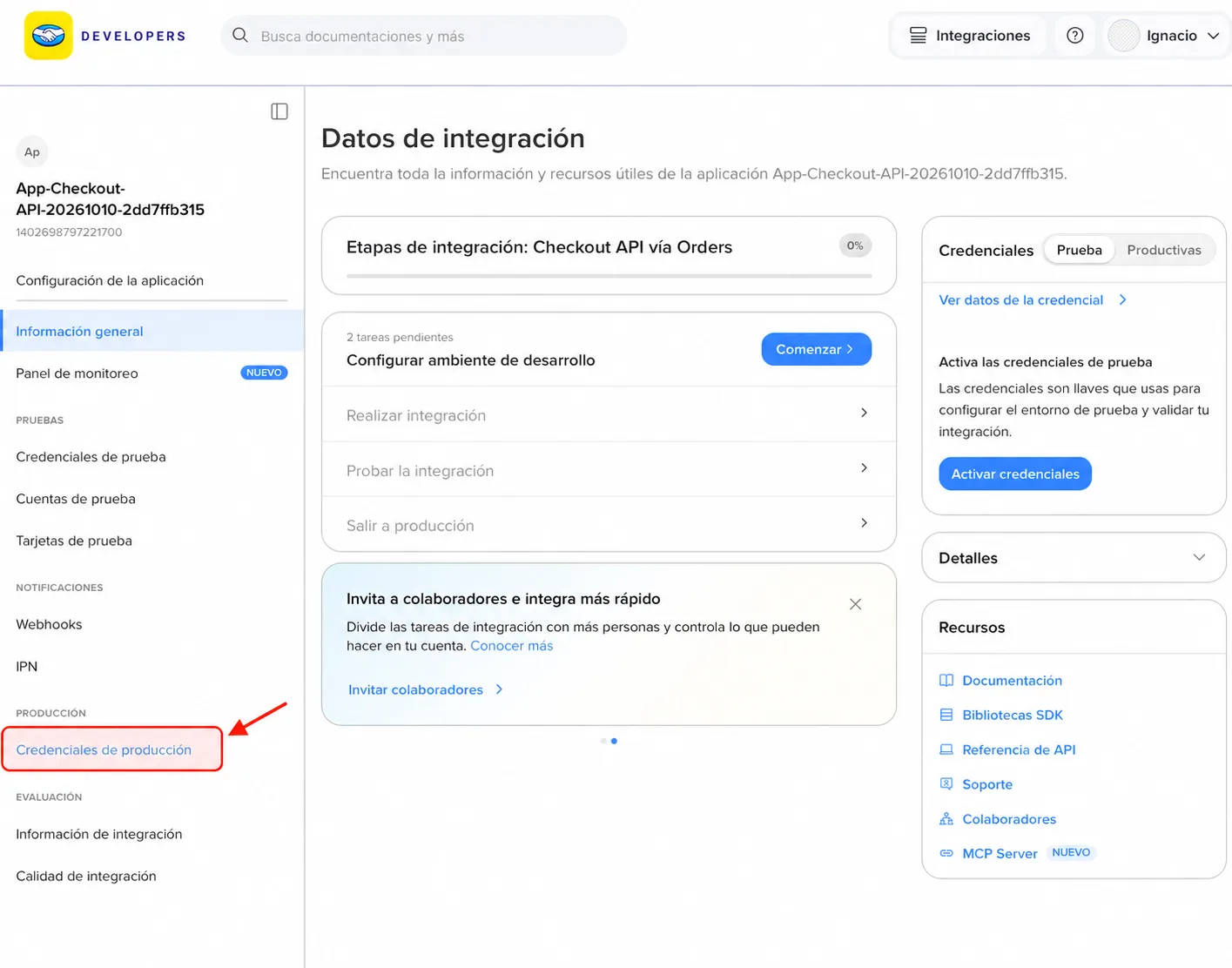Open the help question mark icon
Viewport: 1232px width, 968px height.
pos(1075,36)
